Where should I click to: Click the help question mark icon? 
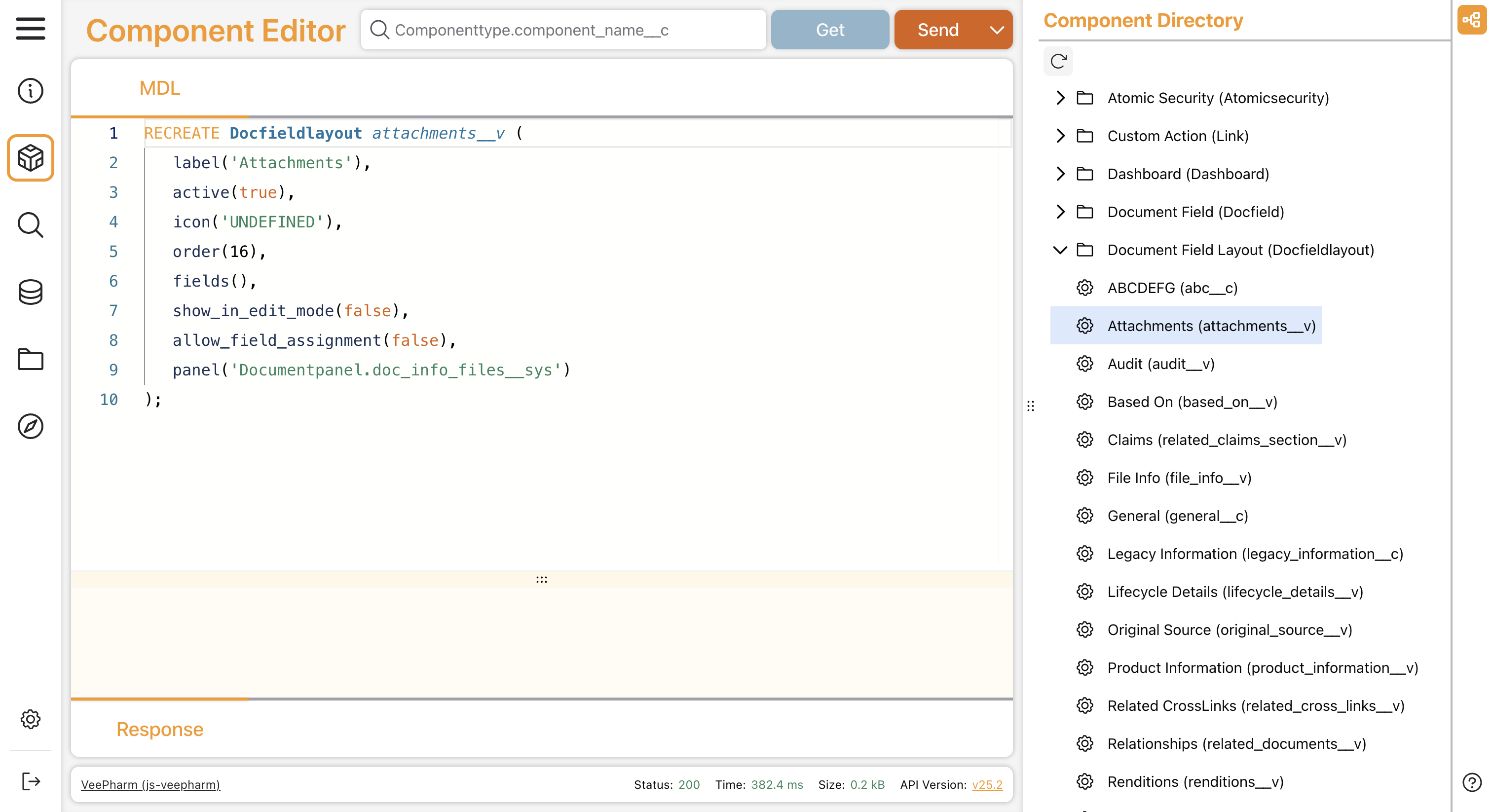point(1471,782)
